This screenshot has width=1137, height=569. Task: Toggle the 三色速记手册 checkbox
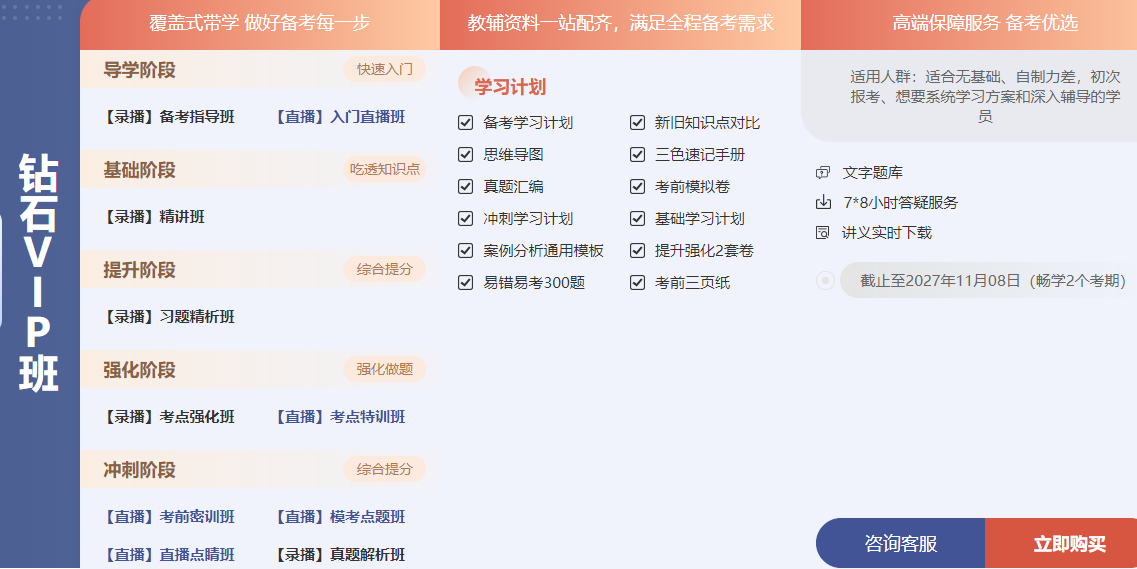click(637, 155)
